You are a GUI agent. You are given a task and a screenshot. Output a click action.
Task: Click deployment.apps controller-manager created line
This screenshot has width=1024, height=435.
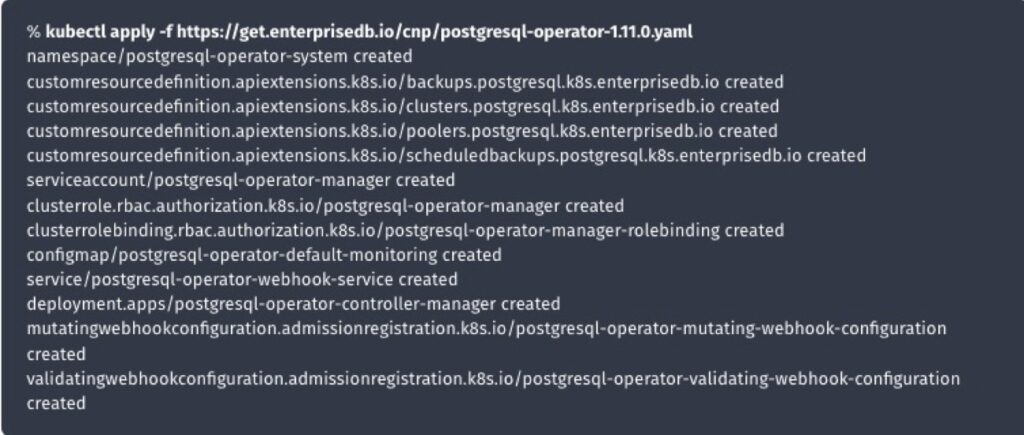pos(293,304)
